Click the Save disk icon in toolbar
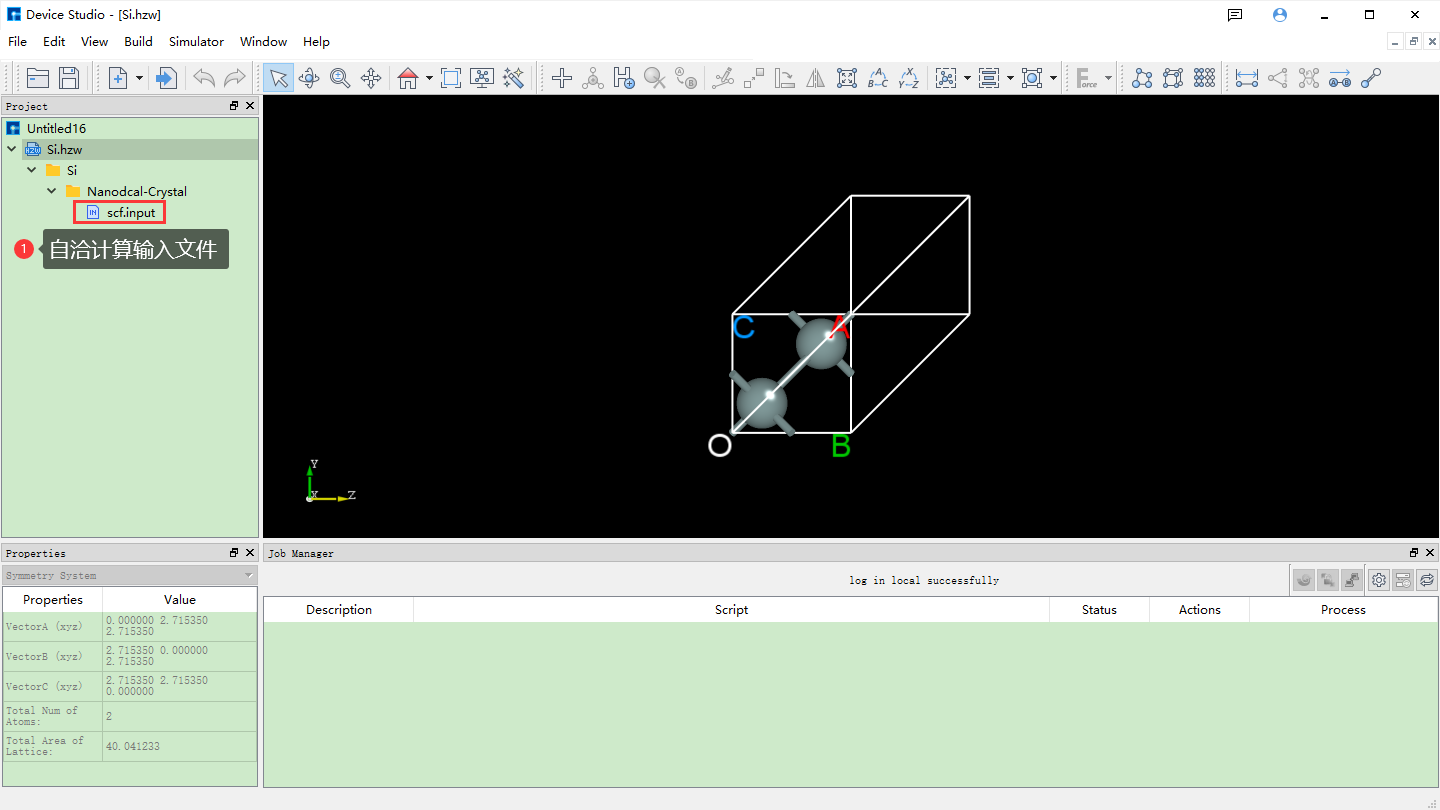1440x810 pixels. 69,78
